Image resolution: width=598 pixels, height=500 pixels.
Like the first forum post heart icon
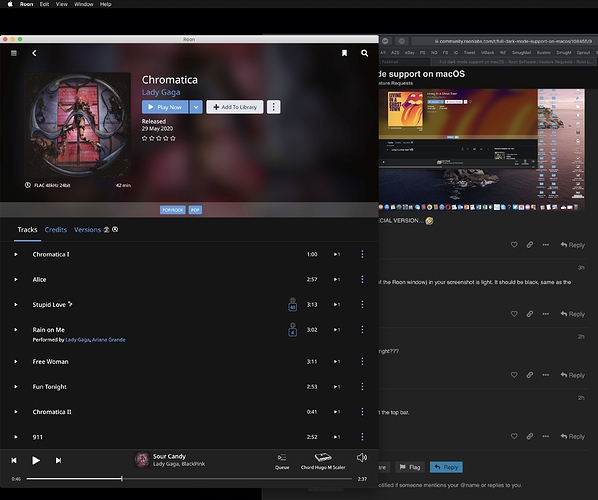pyautogui.click(x=514, y=245)
